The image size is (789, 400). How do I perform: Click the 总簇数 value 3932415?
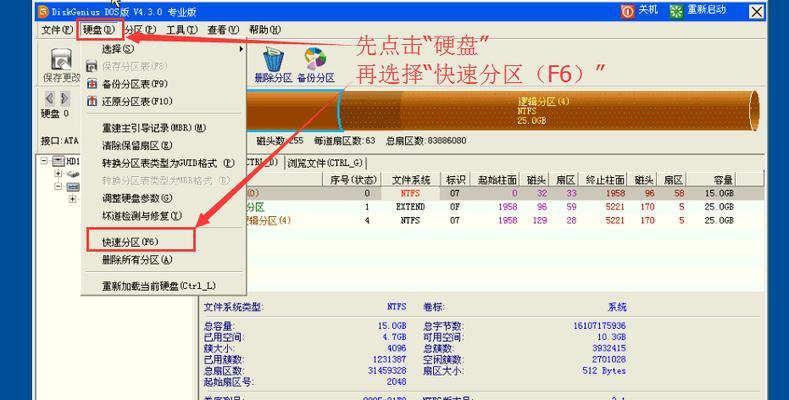[x=609, y=348]
